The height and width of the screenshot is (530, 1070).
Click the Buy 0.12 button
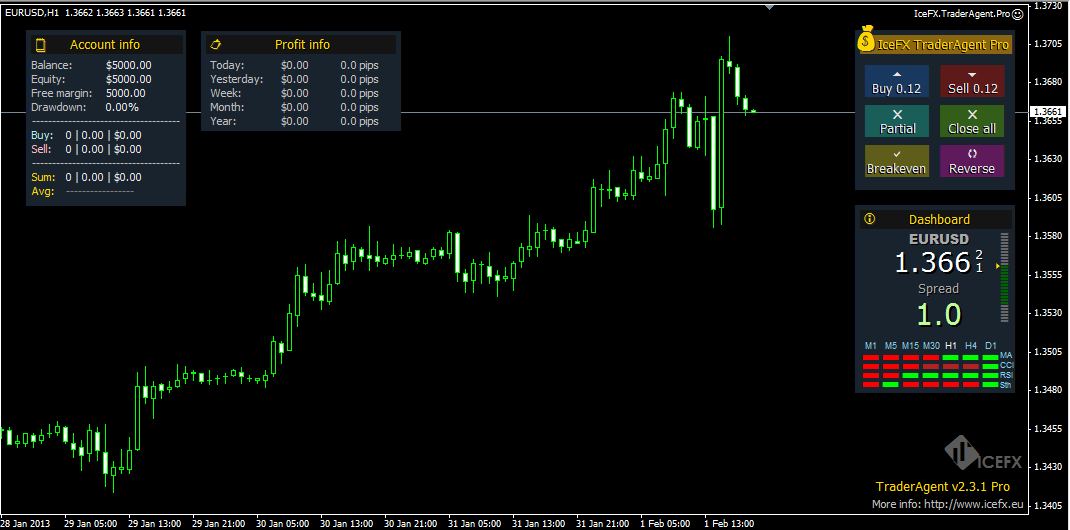(x=897, y=81)
